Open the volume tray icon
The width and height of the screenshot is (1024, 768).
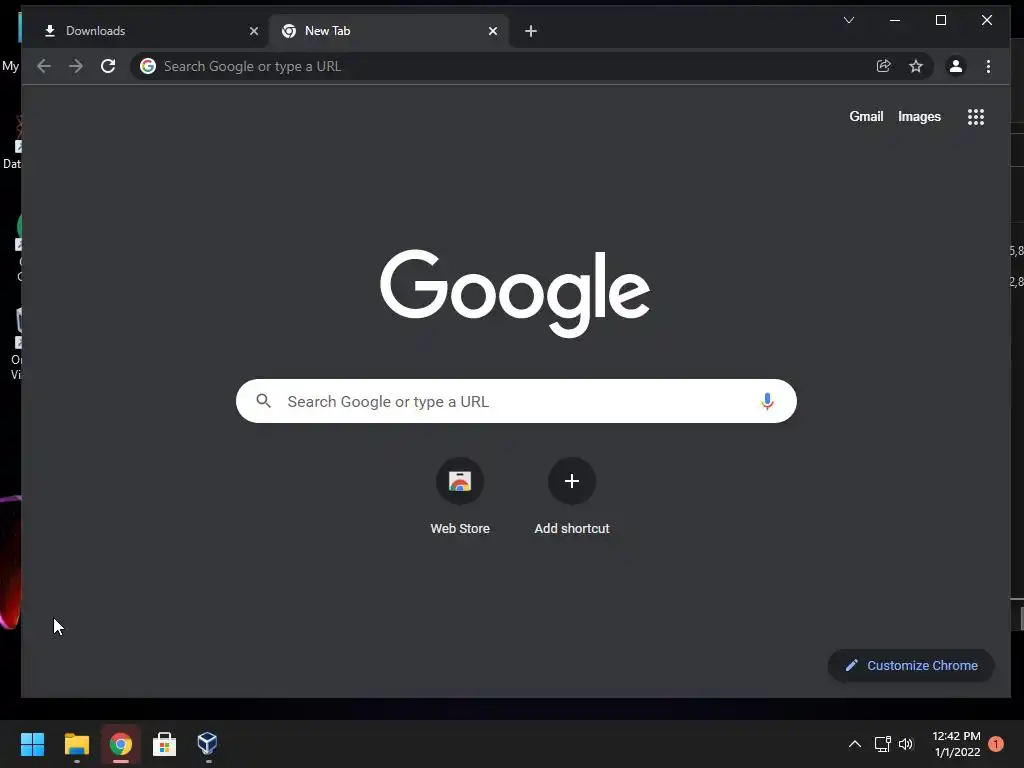[906, 744]
